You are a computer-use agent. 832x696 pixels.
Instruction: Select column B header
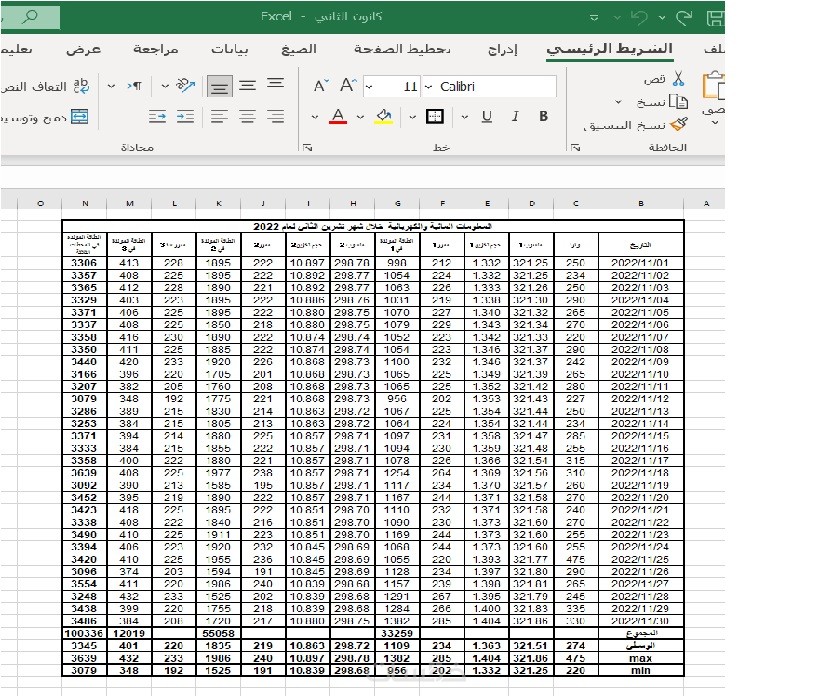[x=641, y=203]
